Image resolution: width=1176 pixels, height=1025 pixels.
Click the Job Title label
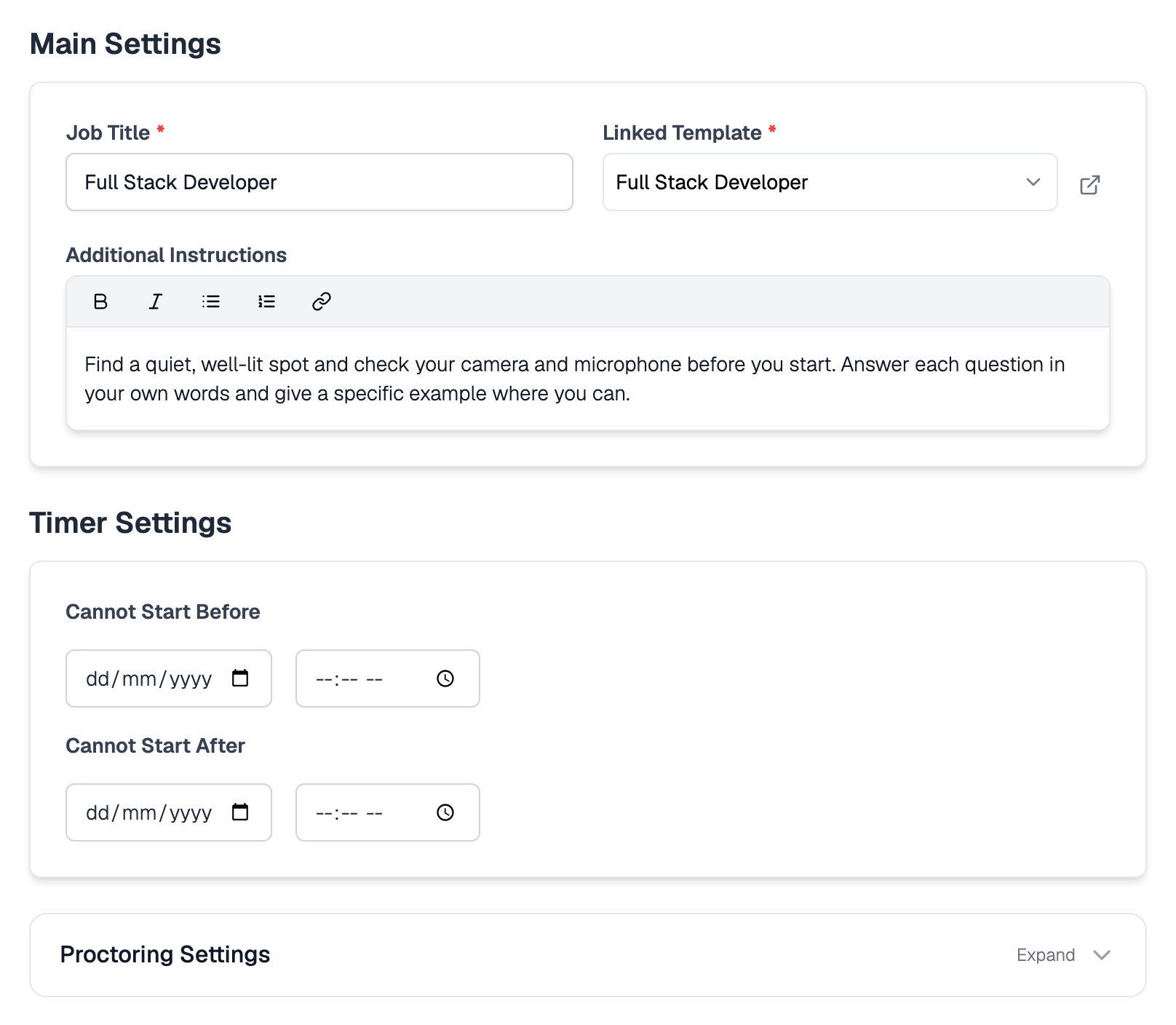coord(108,132)
